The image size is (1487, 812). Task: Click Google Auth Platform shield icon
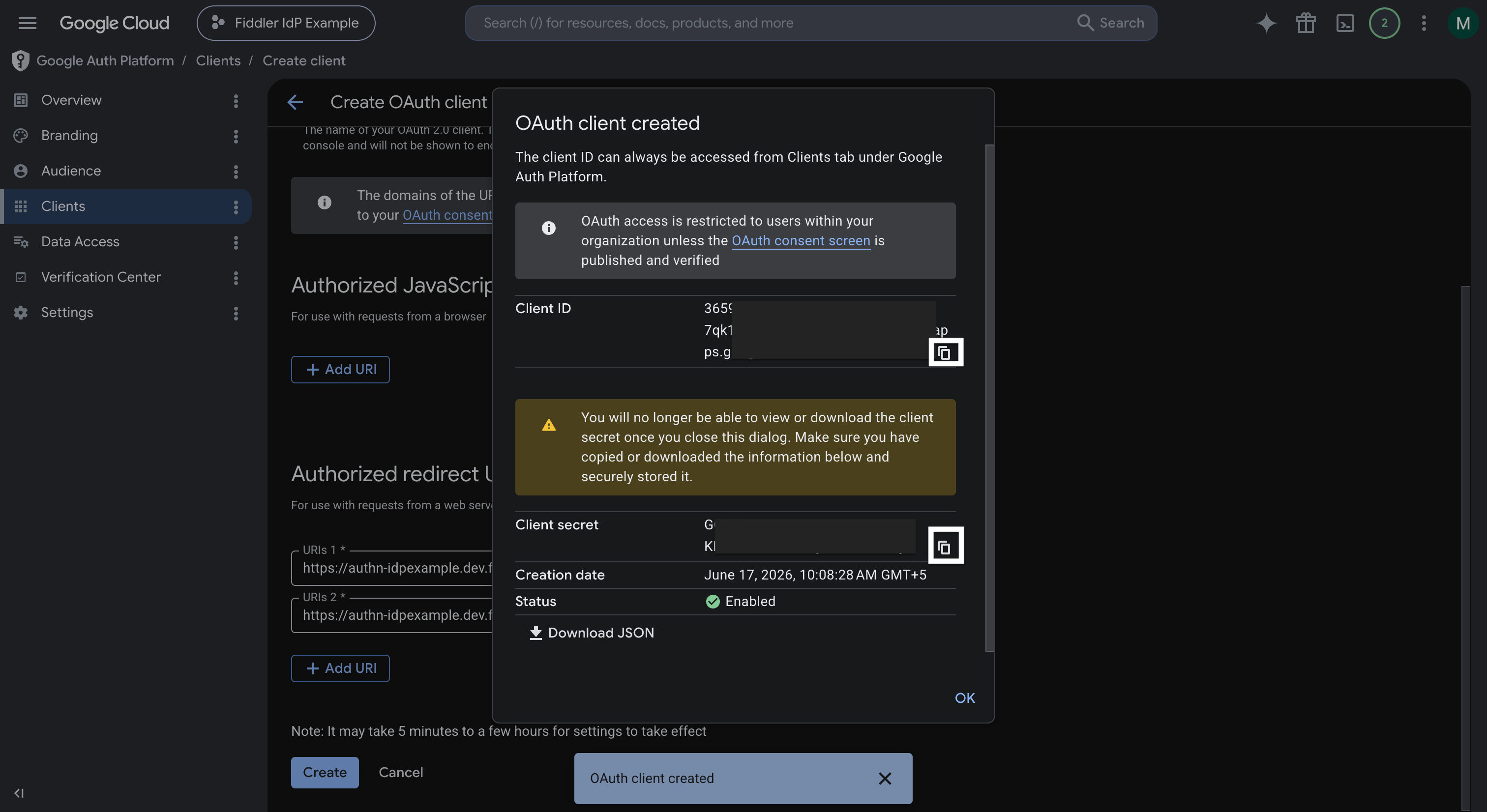click(x=20, y=60)
